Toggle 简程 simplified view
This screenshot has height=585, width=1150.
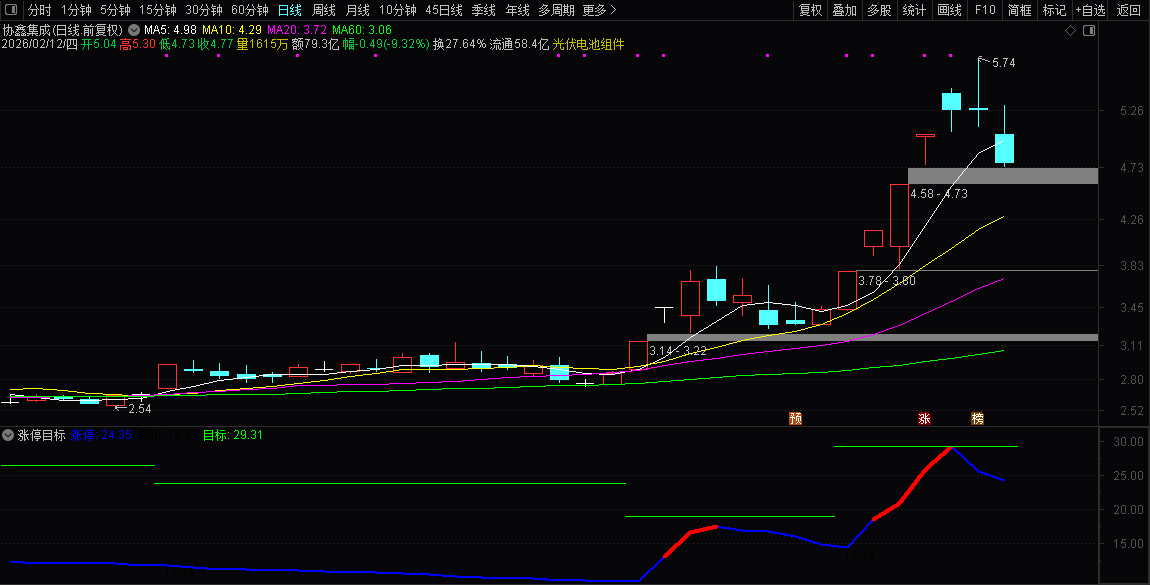(1019, 10)
